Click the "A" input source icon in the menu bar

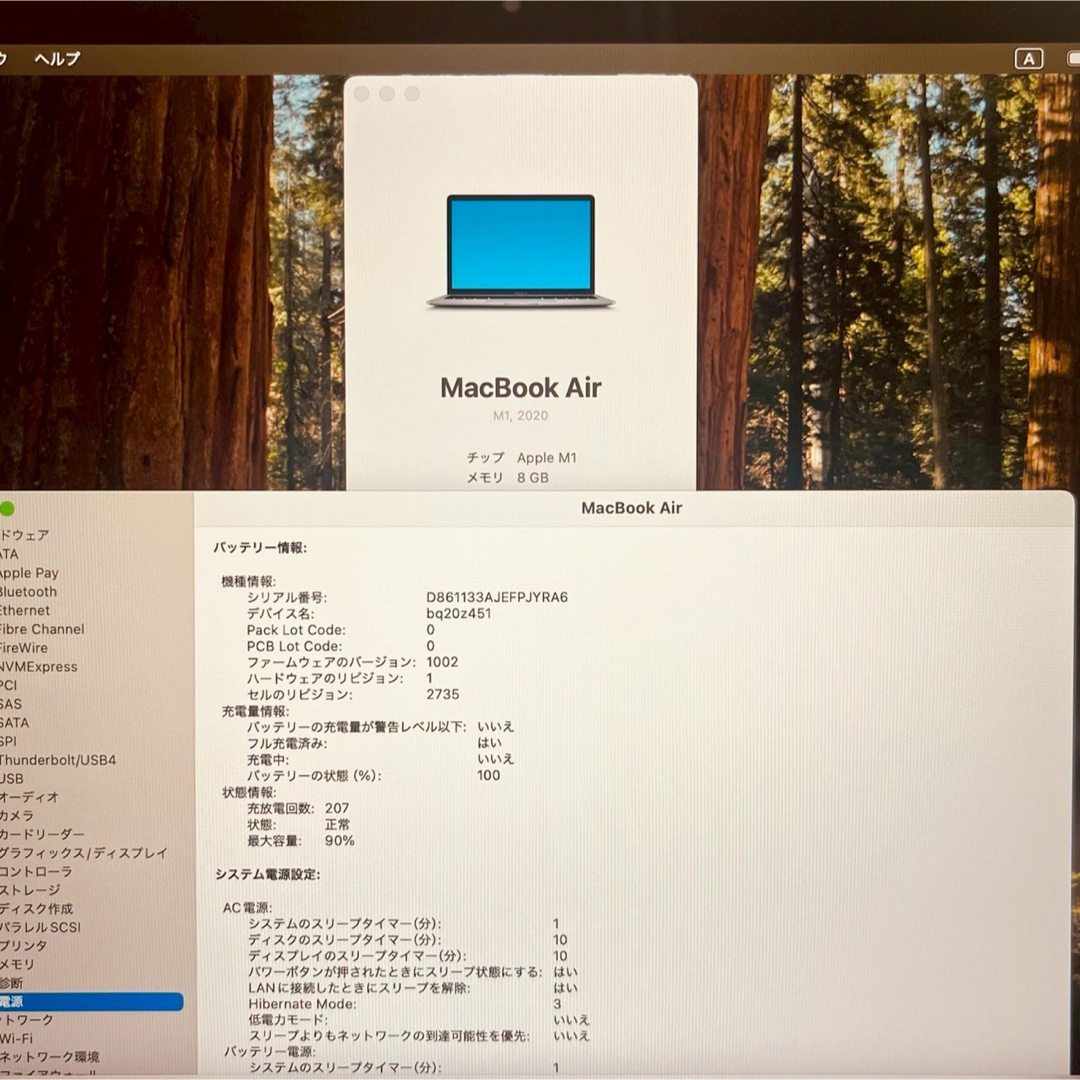coord(1028,59)
